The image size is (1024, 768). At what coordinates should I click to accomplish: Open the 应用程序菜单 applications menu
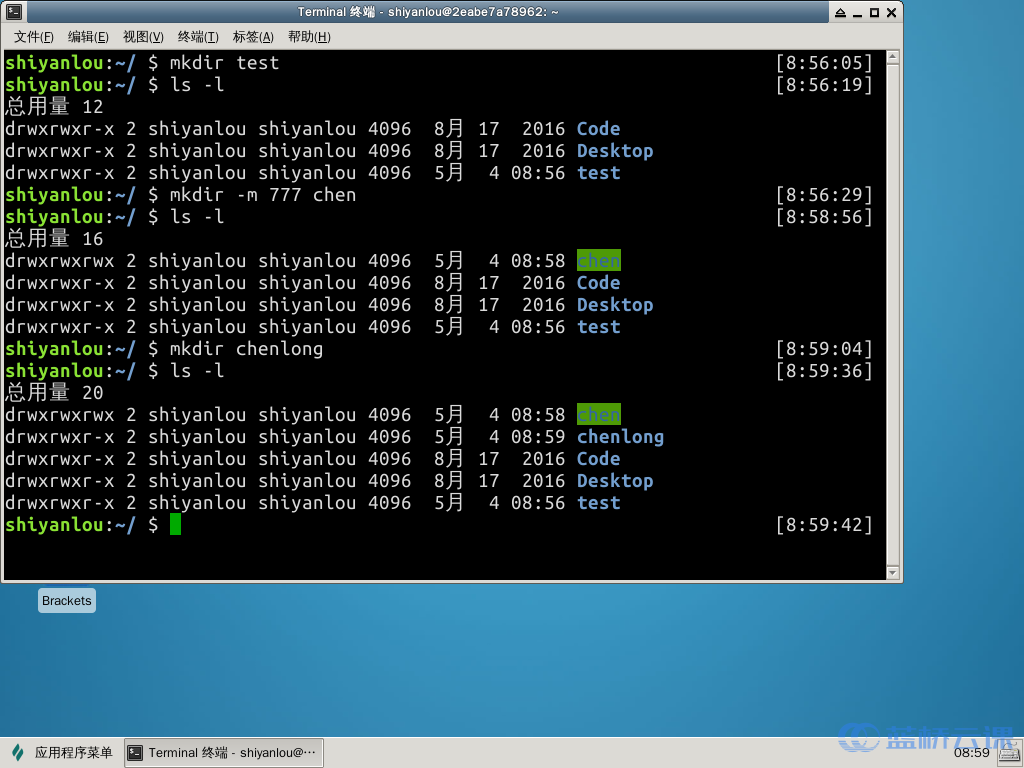coord(62,753)
